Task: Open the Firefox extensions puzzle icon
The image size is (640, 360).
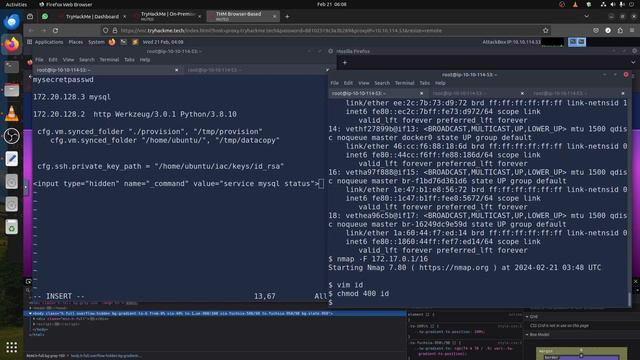Action: coord(620,30)
